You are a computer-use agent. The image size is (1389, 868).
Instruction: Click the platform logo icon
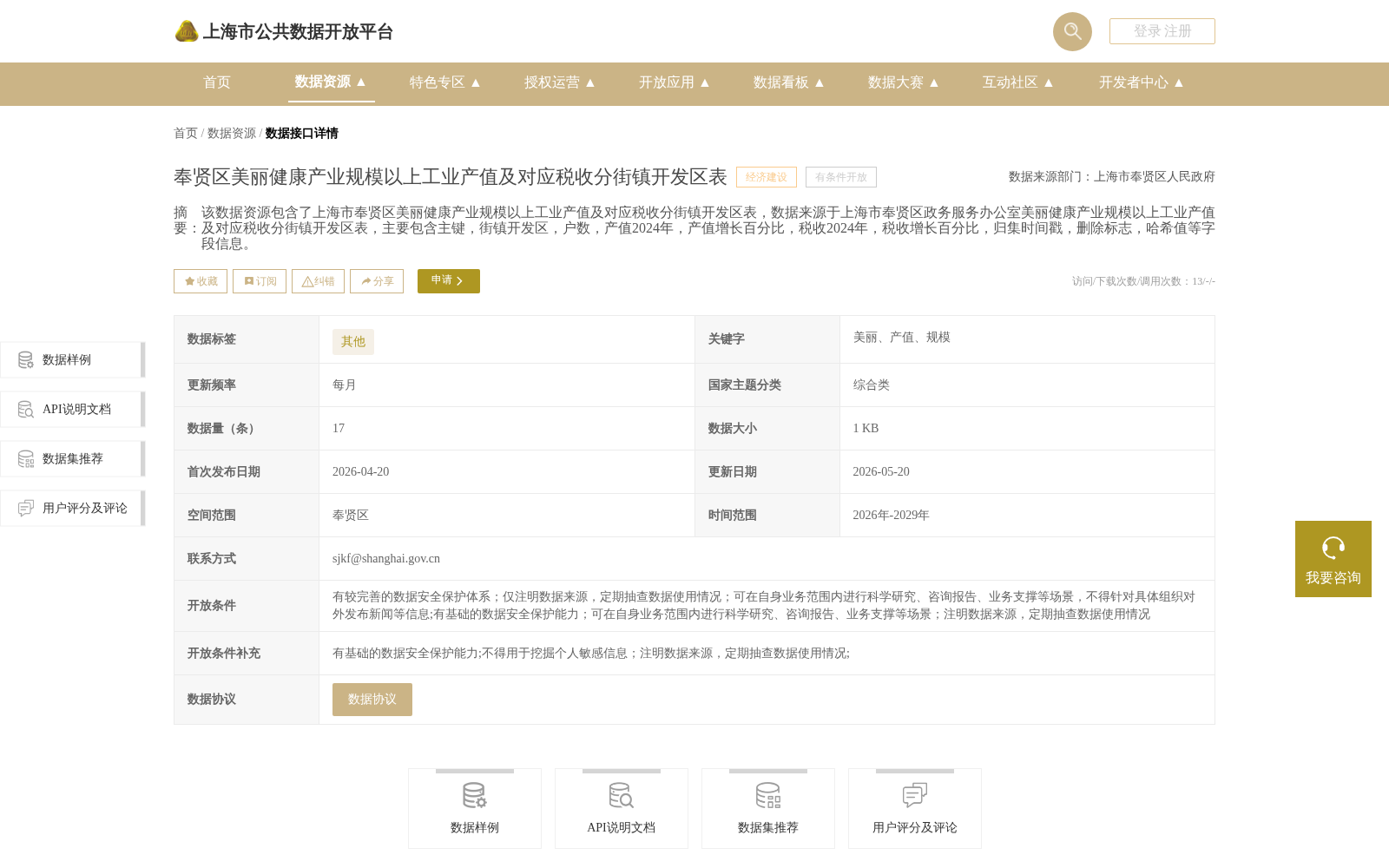(x=187, y=31)
